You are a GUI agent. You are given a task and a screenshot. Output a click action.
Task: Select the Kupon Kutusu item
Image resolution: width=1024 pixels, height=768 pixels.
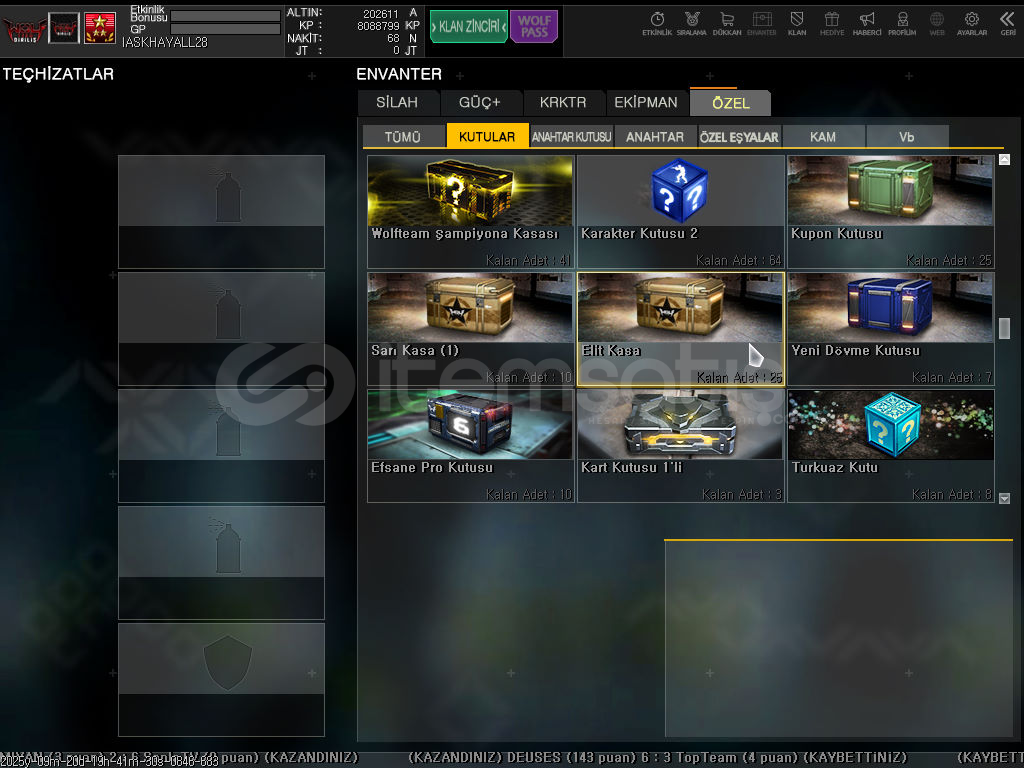click(x=891, y=212)
